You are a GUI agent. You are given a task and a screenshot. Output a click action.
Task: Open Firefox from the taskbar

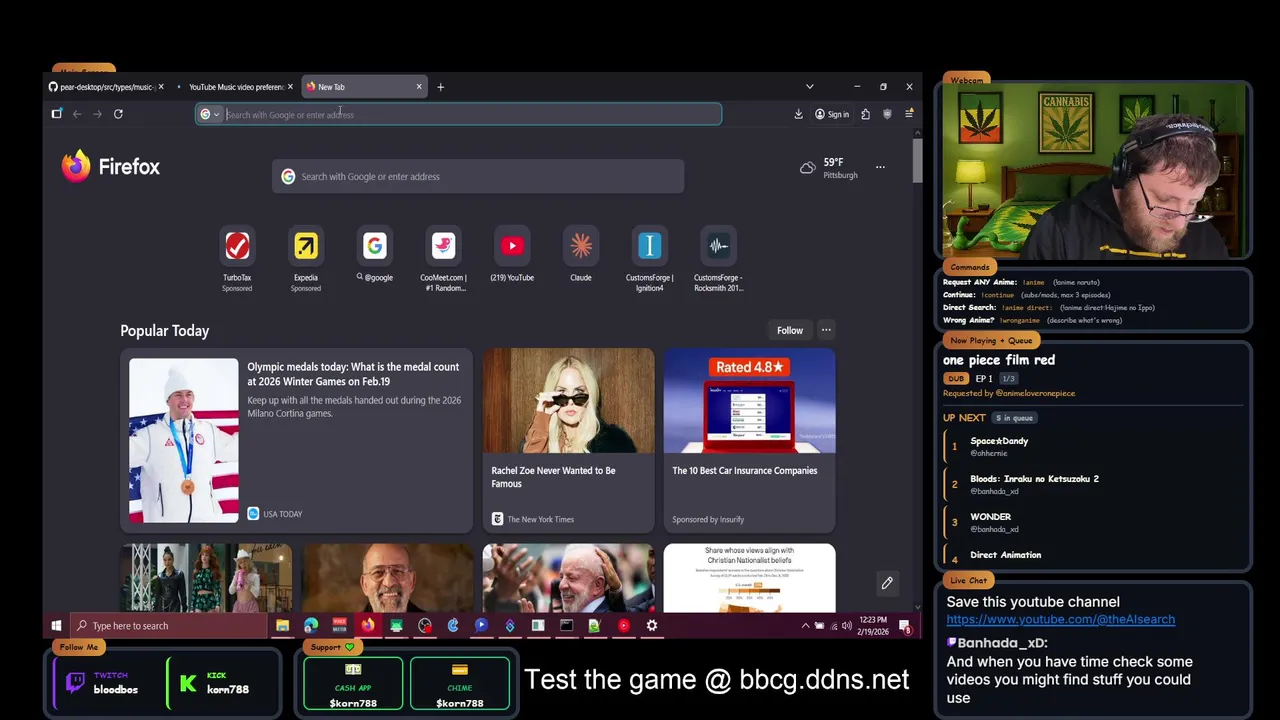coord(368,626)
